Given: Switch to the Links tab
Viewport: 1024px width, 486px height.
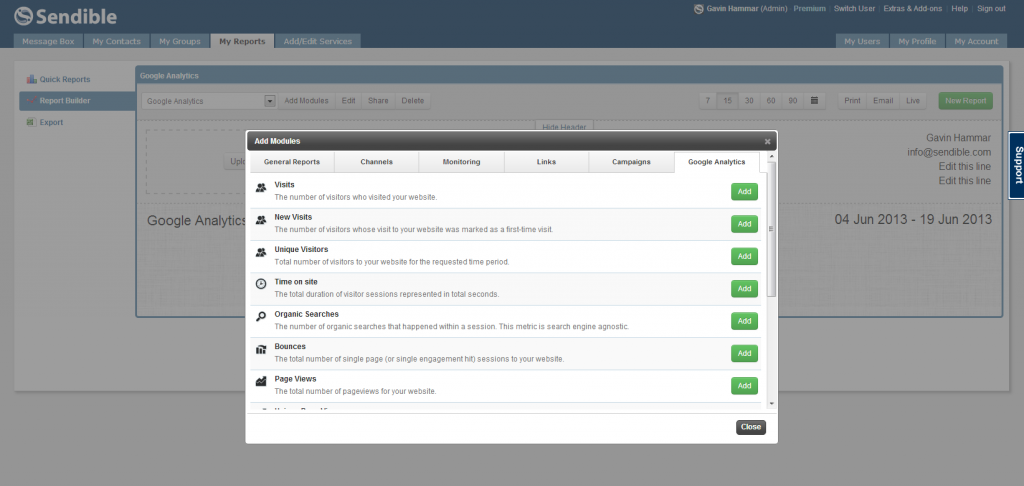Looking at the screenshot, I should point(547,162).
